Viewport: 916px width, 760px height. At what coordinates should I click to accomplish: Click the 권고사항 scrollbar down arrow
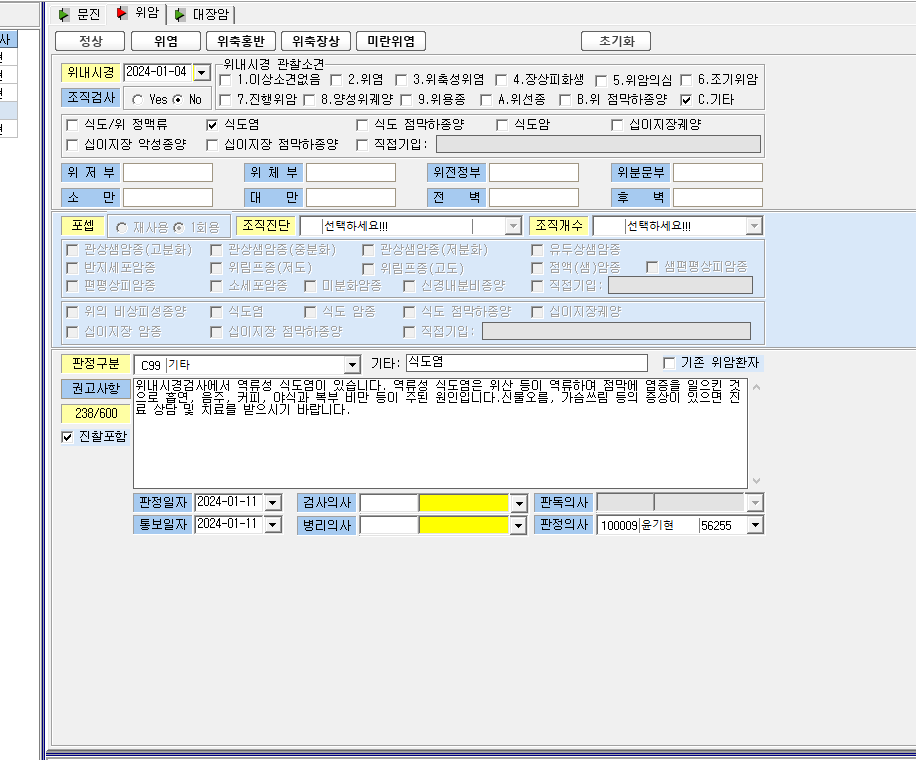tap(757, 481)
